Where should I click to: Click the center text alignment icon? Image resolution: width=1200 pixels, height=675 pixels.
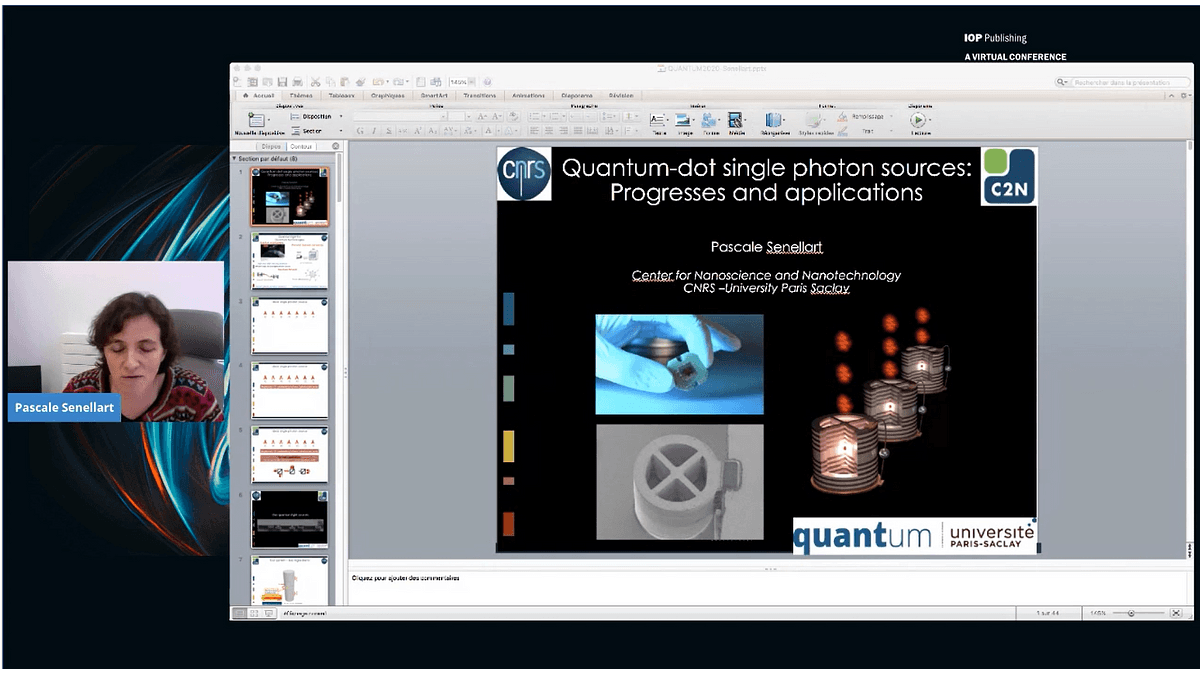tap(549, 131)
